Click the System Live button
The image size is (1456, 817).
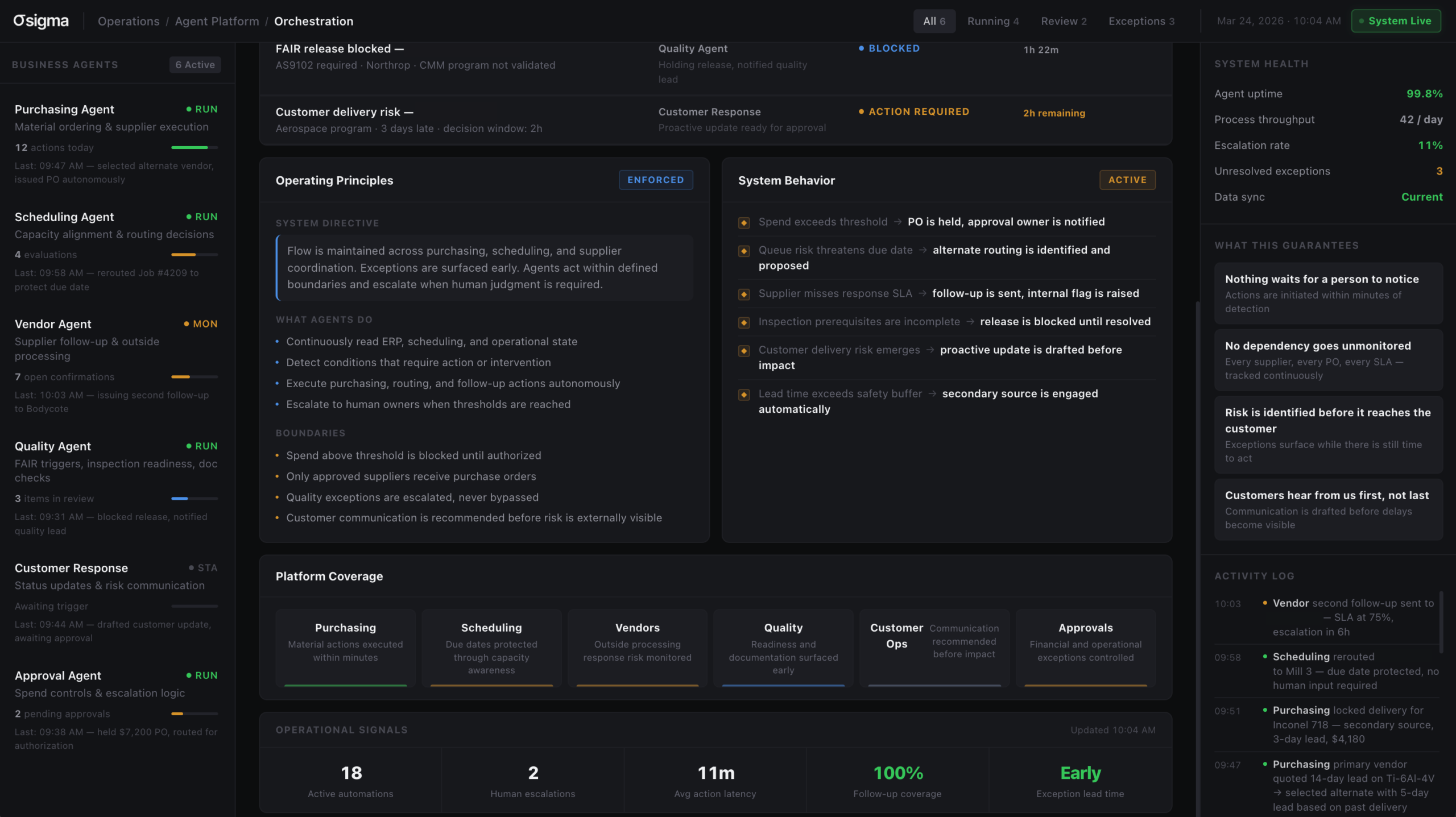click(1395, 21)
